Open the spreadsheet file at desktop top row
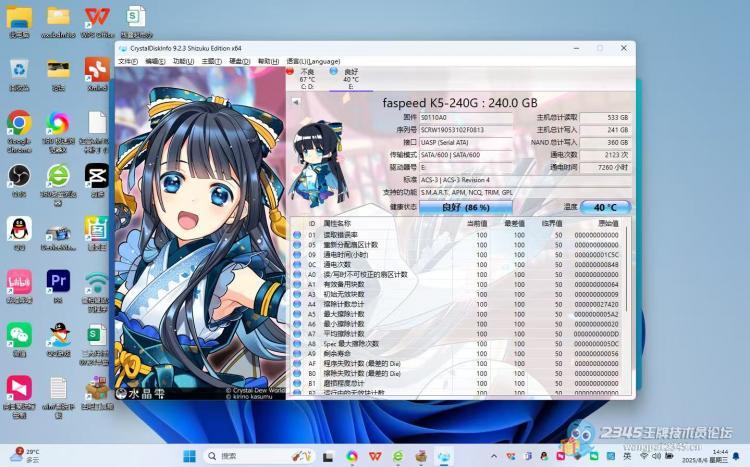 point(137,22)
